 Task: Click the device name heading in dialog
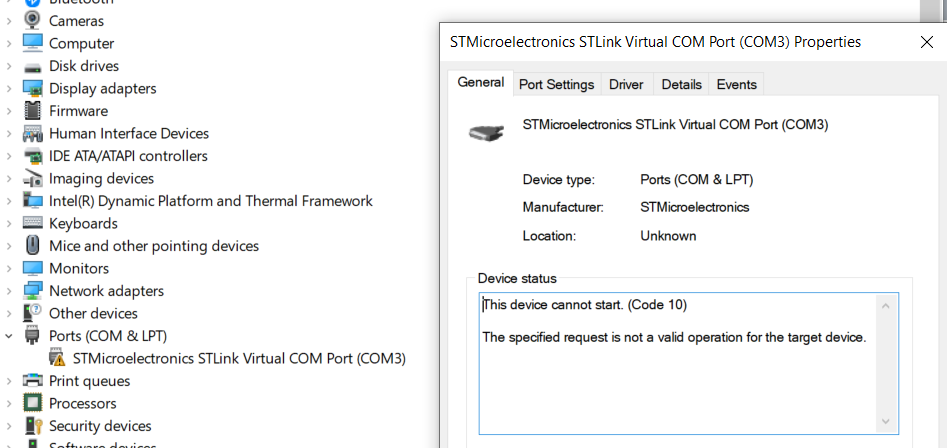tap(675, 125)
